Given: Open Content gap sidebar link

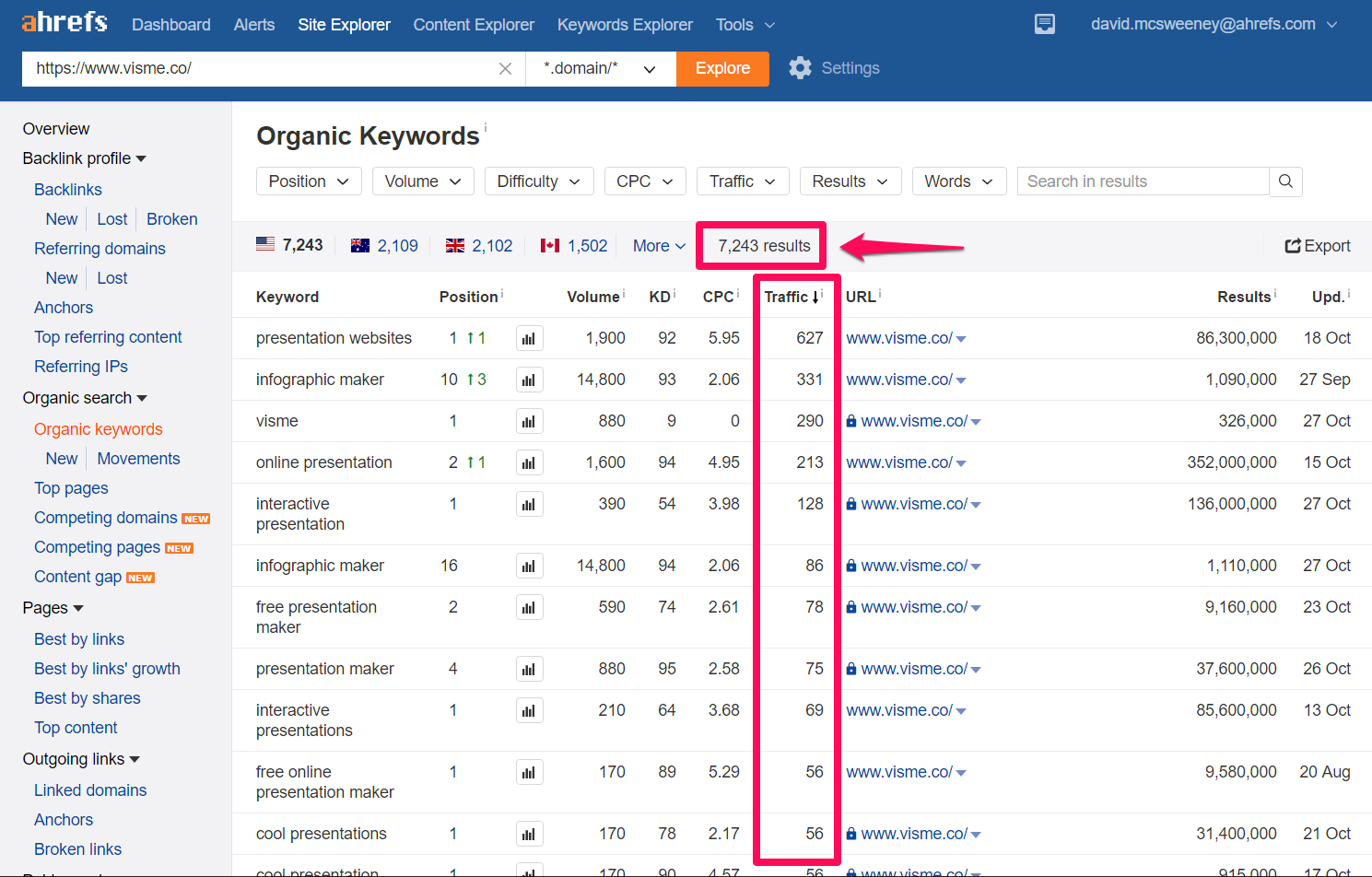Looking at the screenshot, I should click(78, 577).
